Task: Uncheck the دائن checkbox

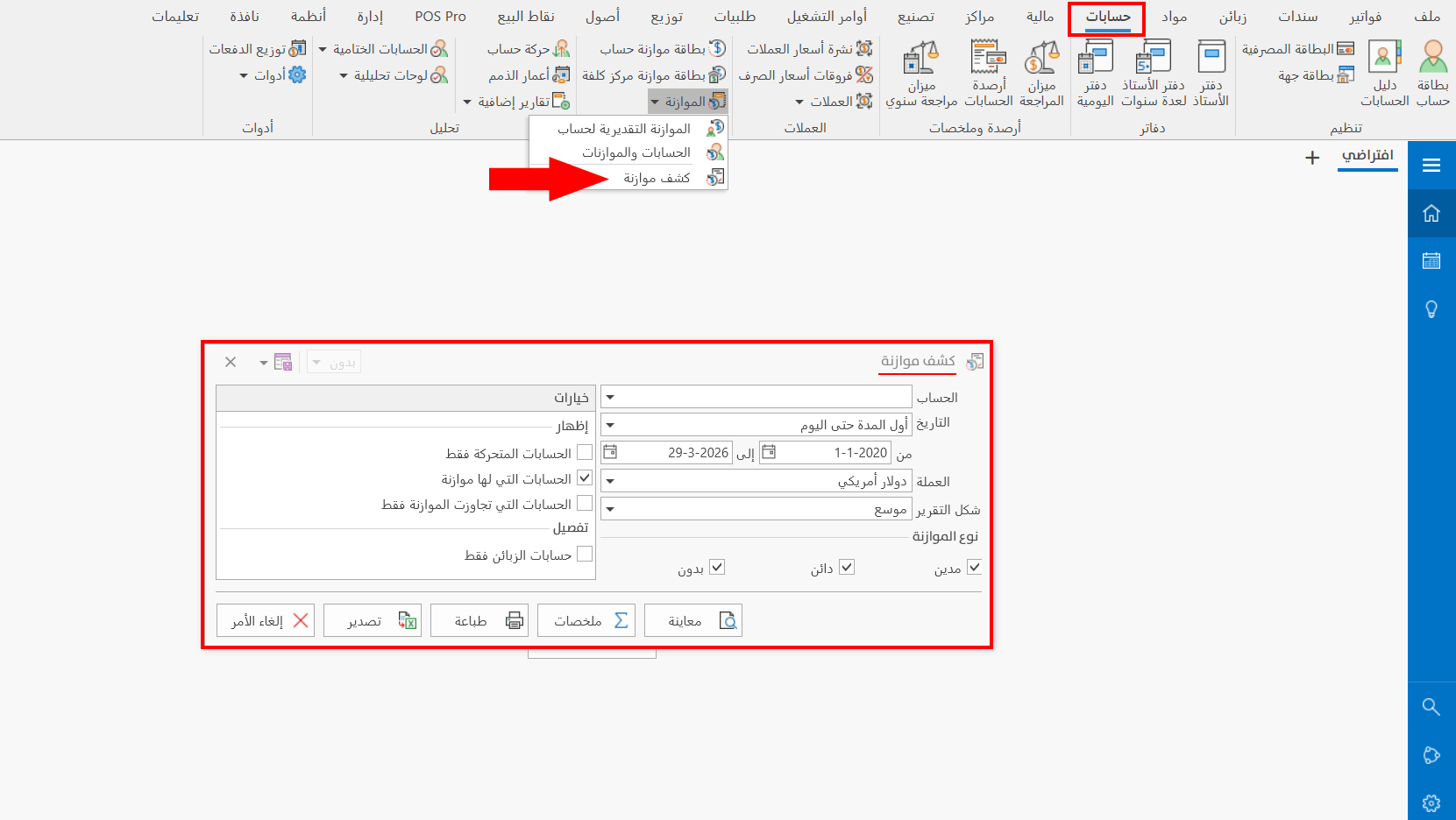Action: point(847,567)
